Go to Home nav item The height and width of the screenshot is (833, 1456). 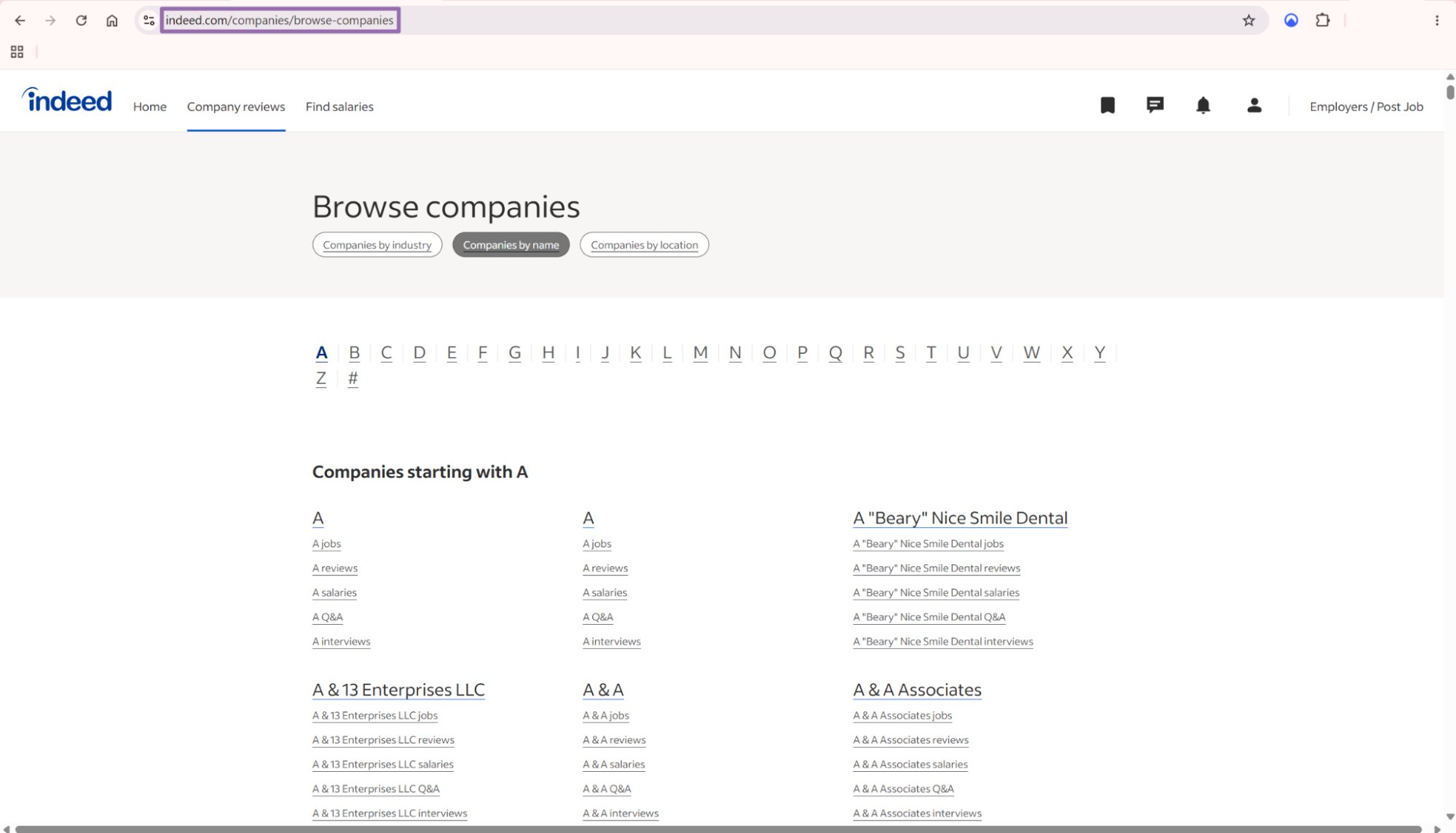[x=150, y=106]
